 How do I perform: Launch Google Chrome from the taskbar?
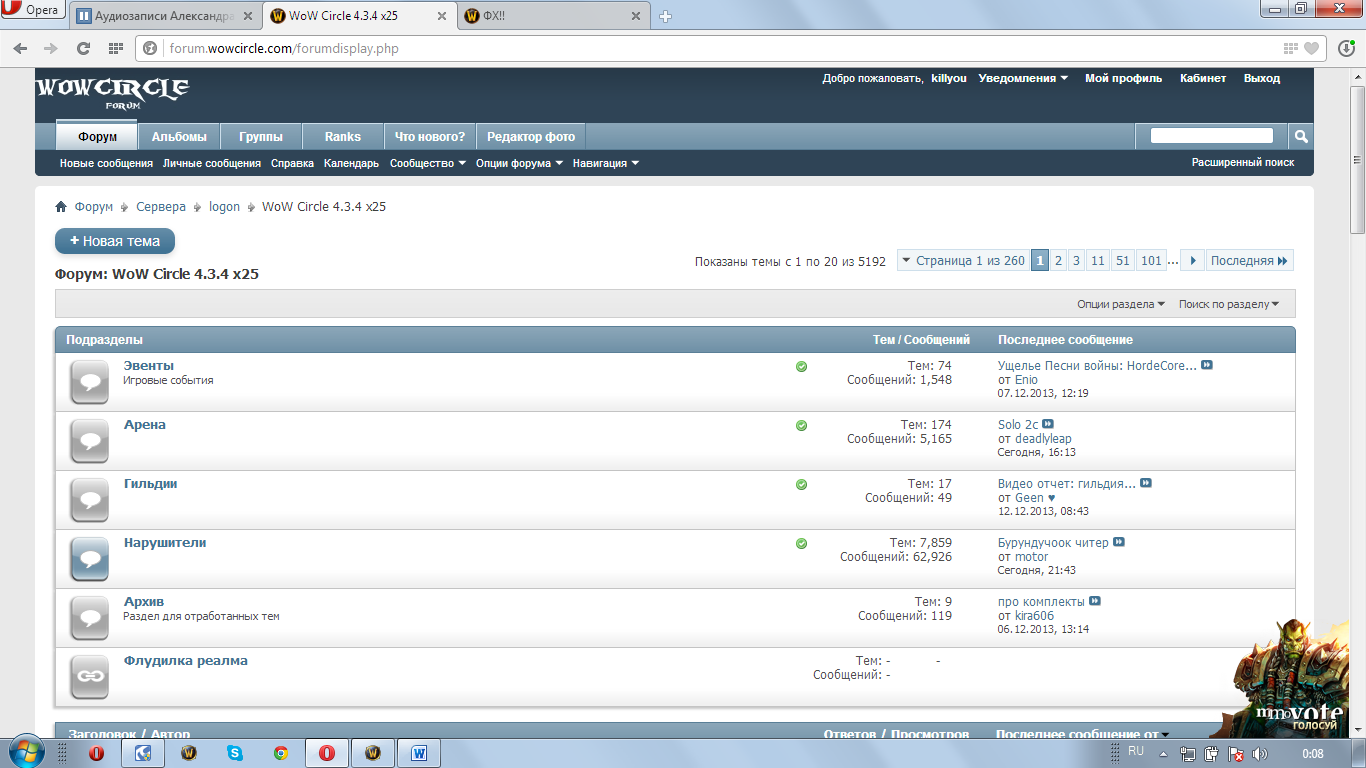coord(281,753)
